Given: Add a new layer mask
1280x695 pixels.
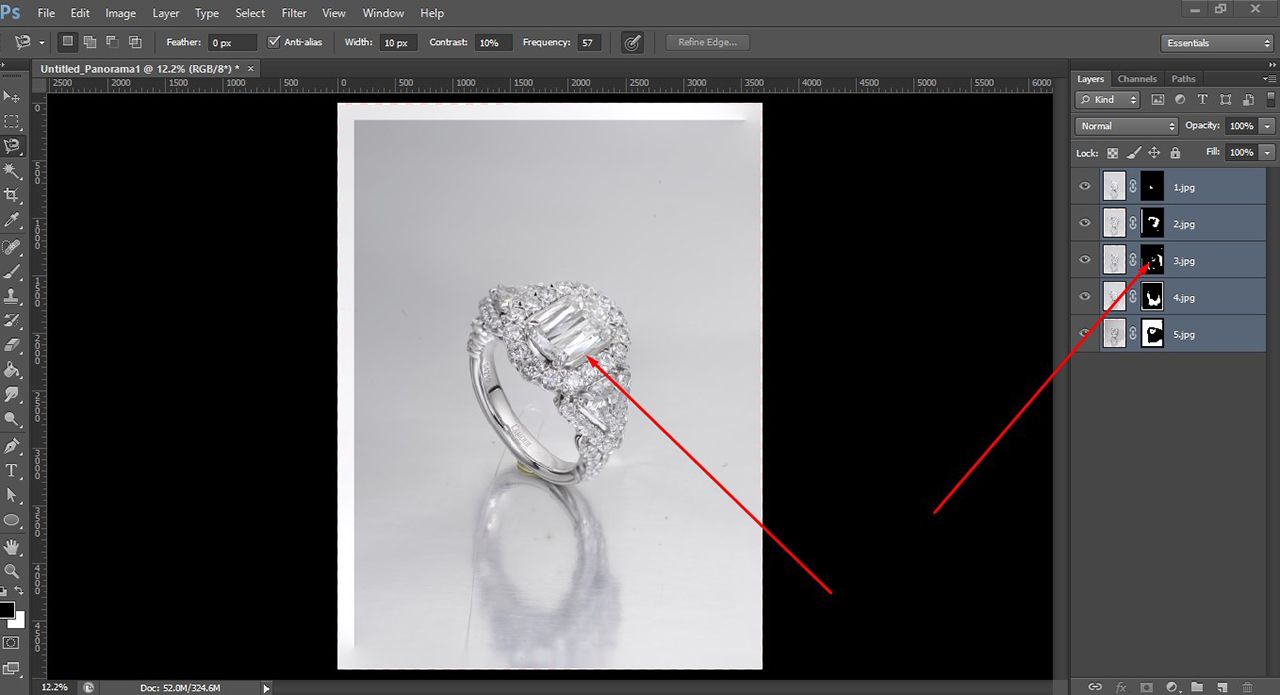Looking at the screenshot, I should [1147, 686].
